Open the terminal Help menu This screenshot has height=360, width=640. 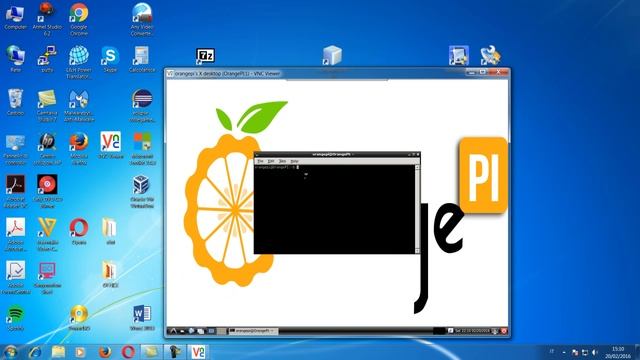click(x=294, y=161)
